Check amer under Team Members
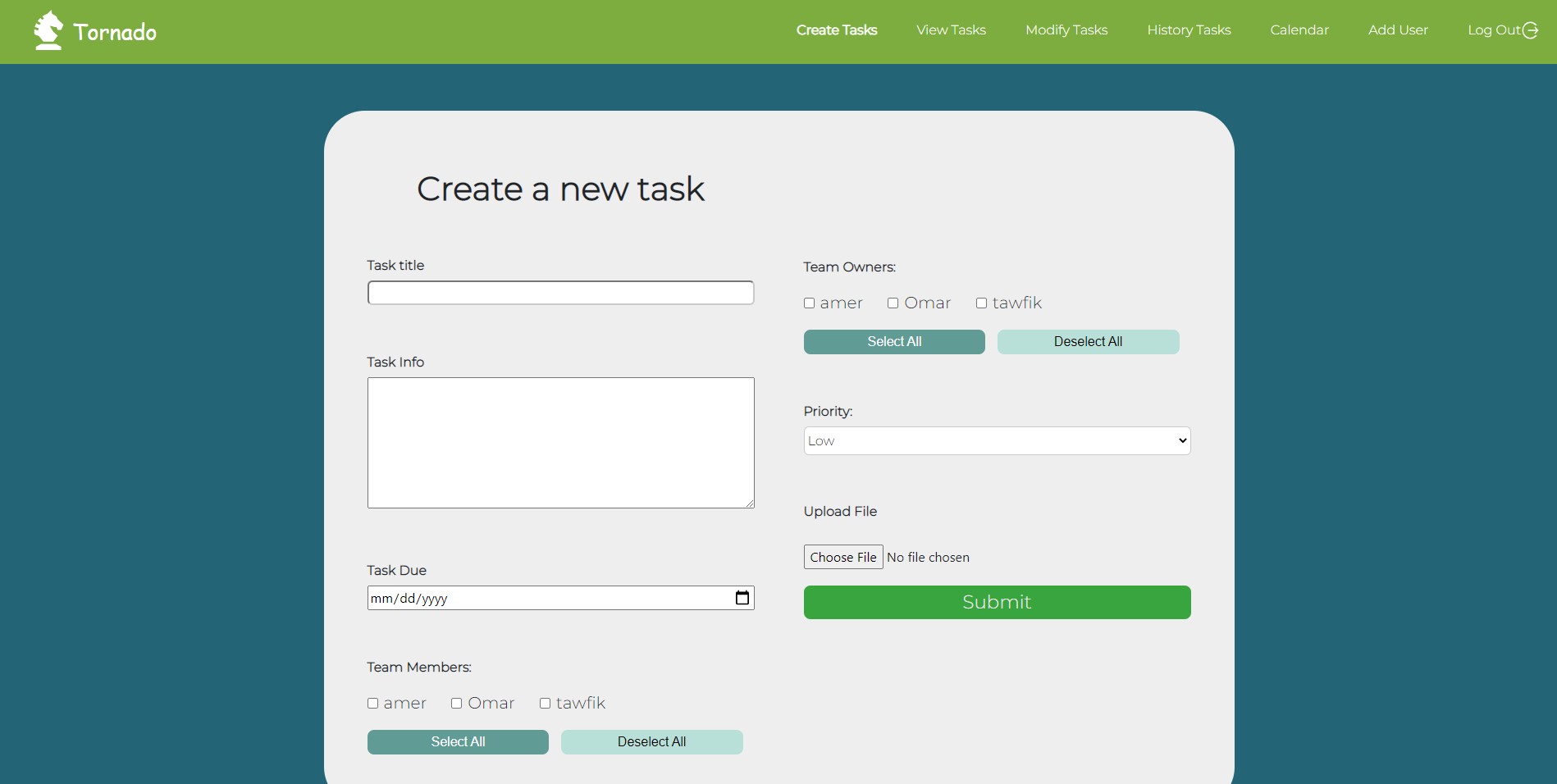This screenshot has width=1557, height=784. [372, 704]
